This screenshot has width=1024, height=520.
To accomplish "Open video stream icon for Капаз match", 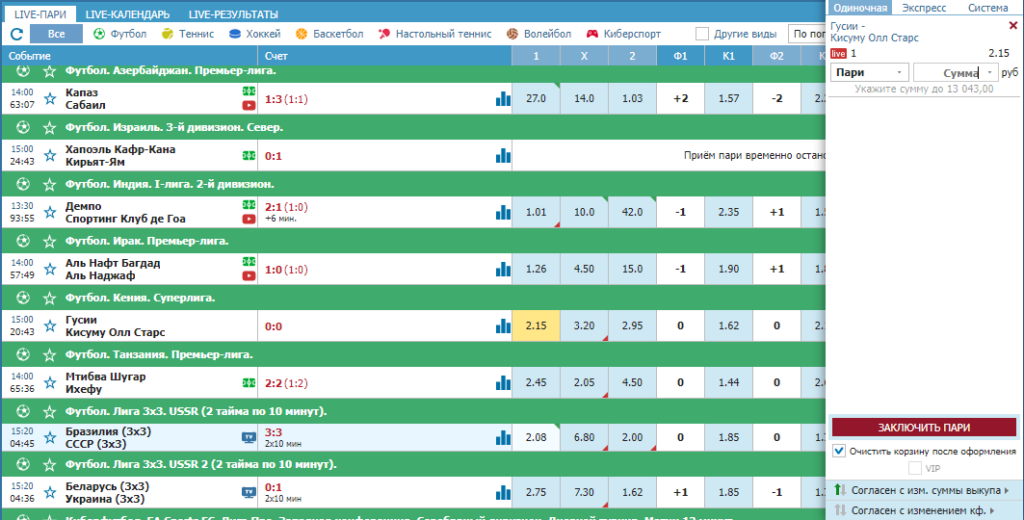I will click(x=249, y=105).
